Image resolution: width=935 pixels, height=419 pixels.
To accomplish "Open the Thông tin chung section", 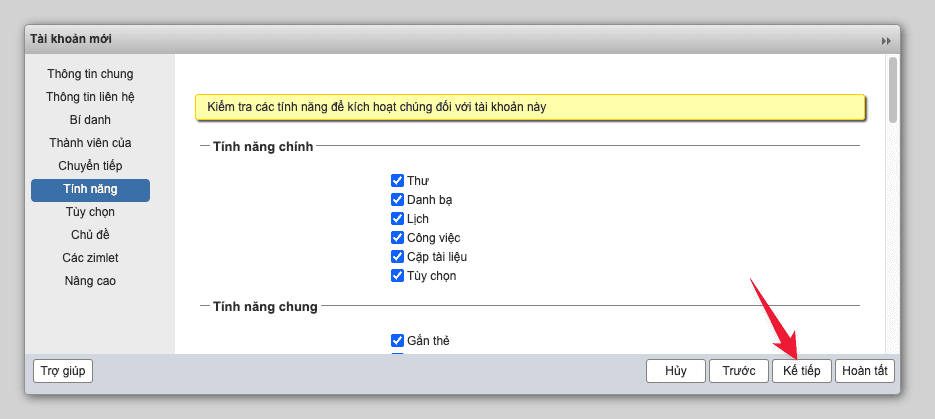I will pos(90,74).
